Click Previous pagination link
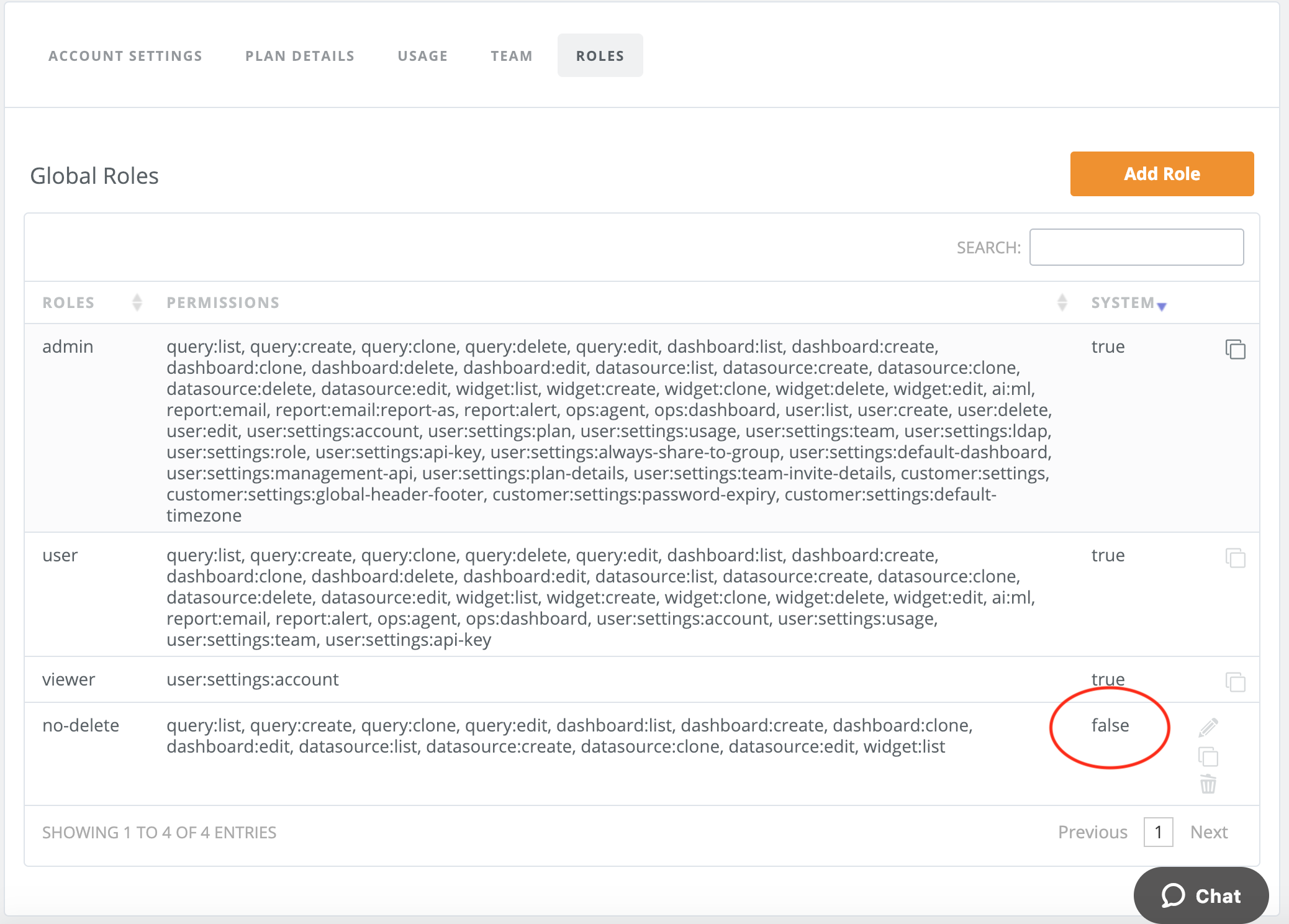The width and height of the screenshot is (1289, 924). tap(1092, 832)
